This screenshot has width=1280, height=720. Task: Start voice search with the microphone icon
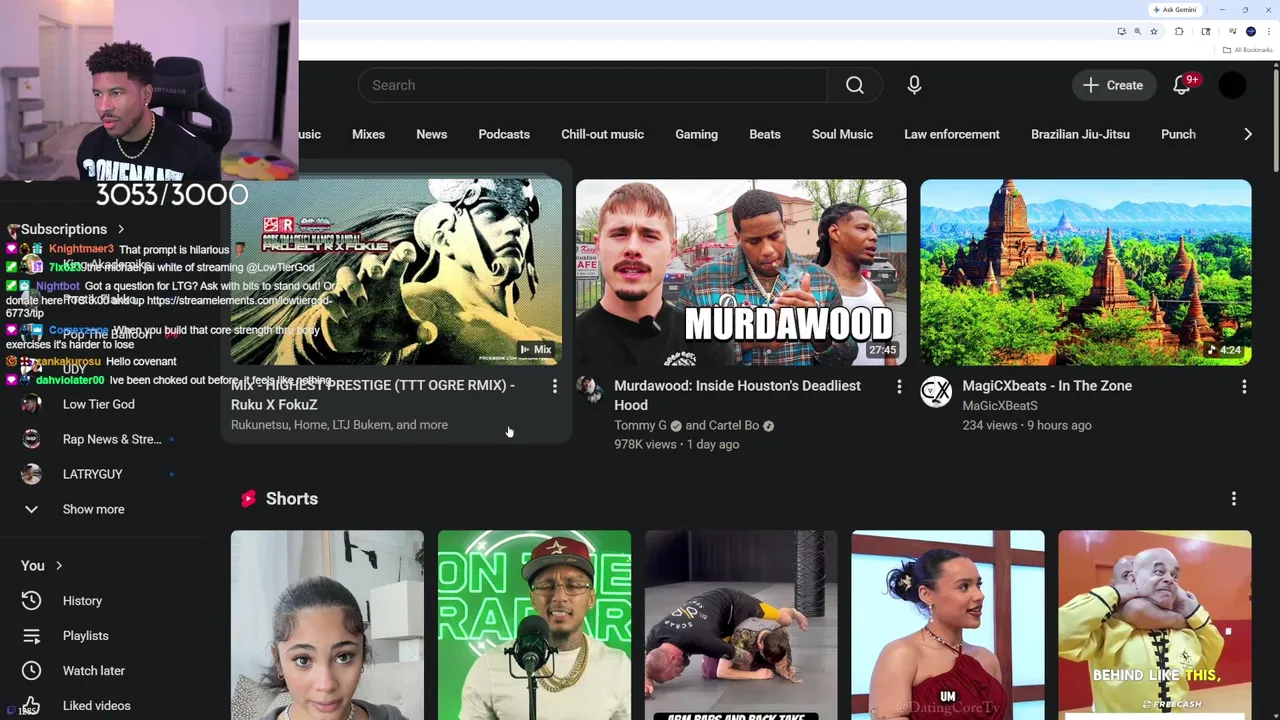(914, 85)
